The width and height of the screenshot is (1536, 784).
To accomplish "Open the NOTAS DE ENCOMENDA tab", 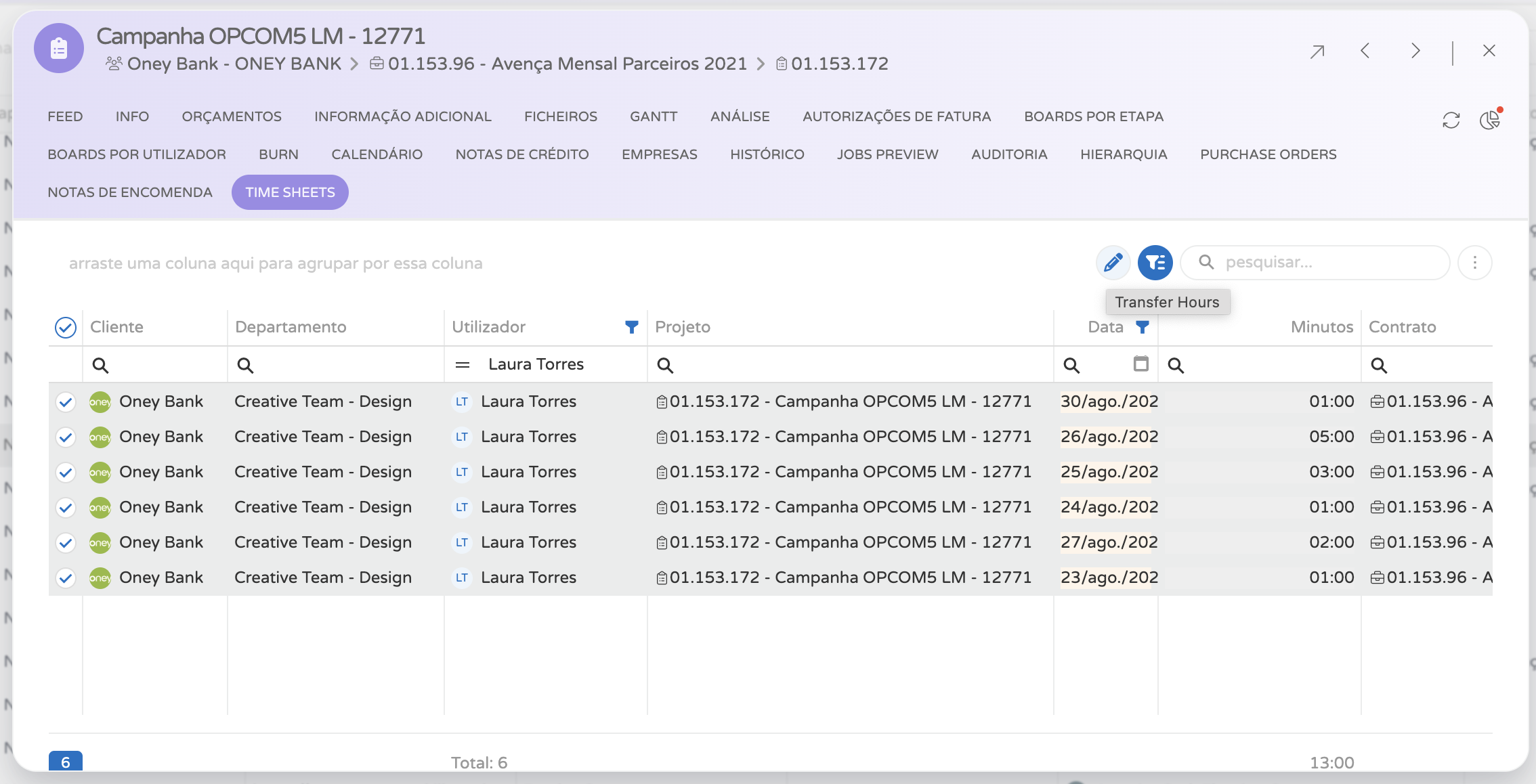I will [x=130, y=192].
